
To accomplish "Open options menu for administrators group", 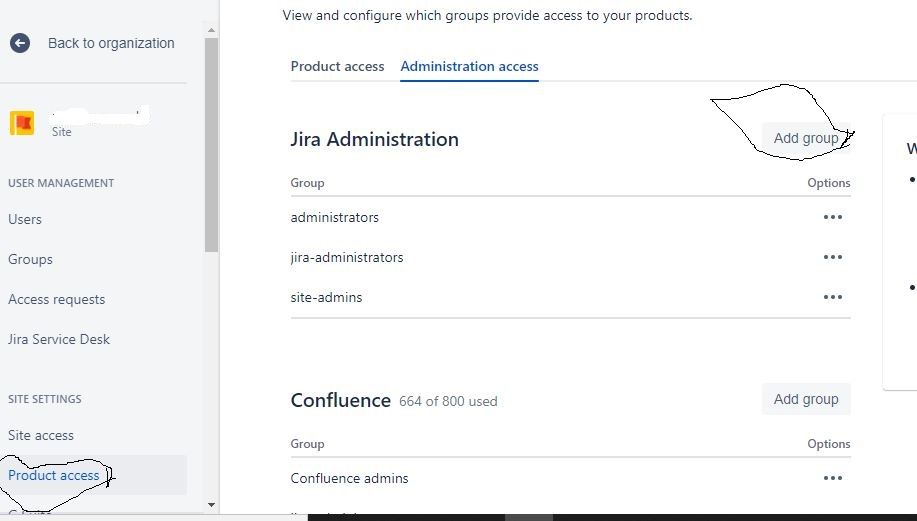I will pos(833,218).
